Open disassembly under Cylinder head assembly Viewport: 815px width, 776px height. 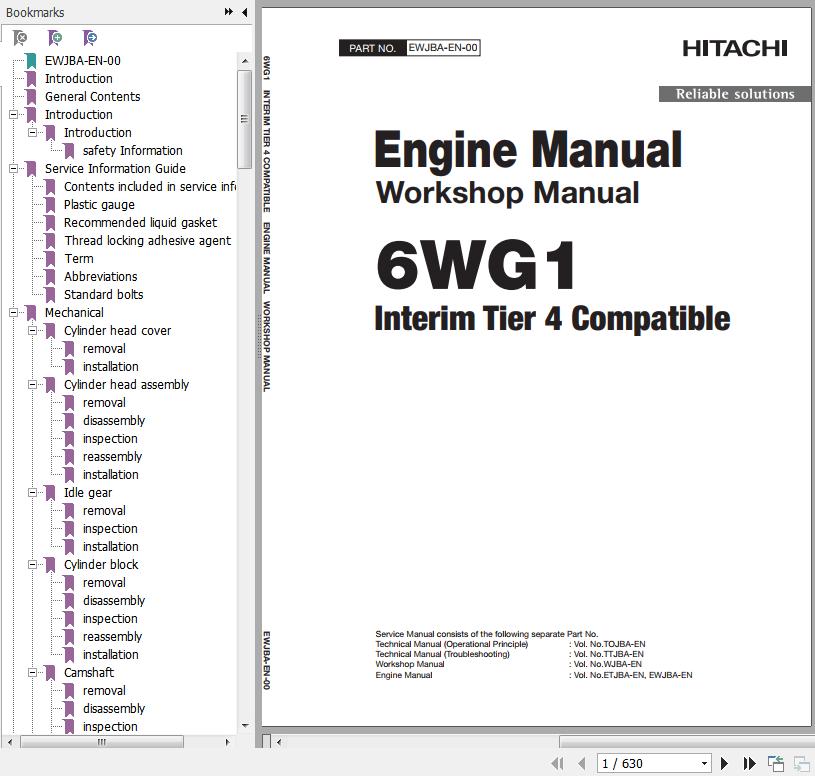click(114, 420)
